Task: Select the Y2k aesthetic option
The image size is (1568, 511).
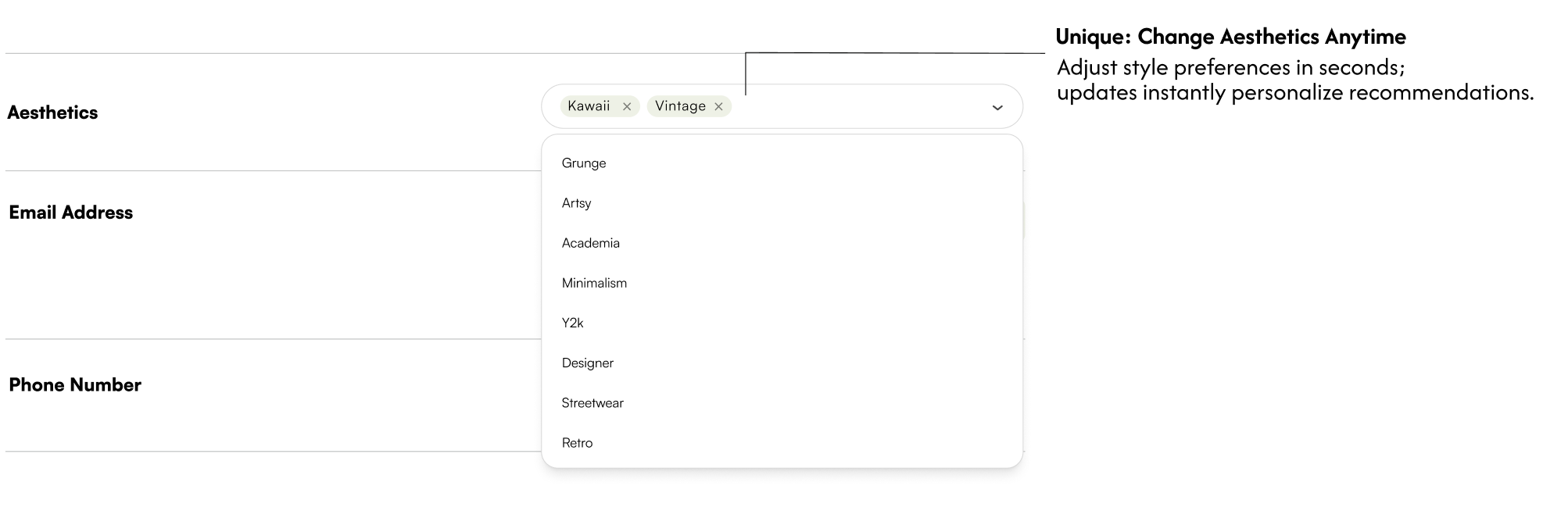Action: click(573, 323)
